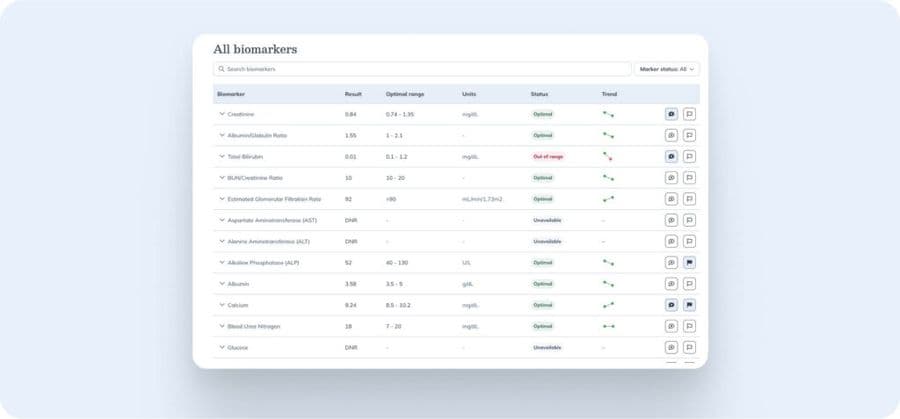Click the Search biomarkers input field
This screenshot has height=419, width=900.
(420, 69)
